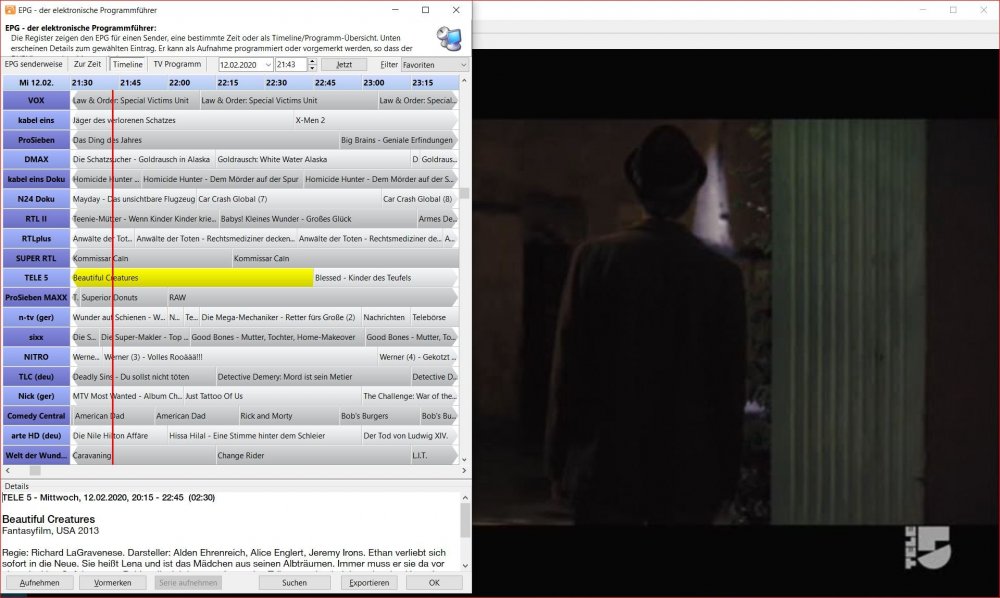Image resolution: width=1000 pixels, height=598 pixels.
Task: Select the kabel eins channel header
Action: coord(36,120)
